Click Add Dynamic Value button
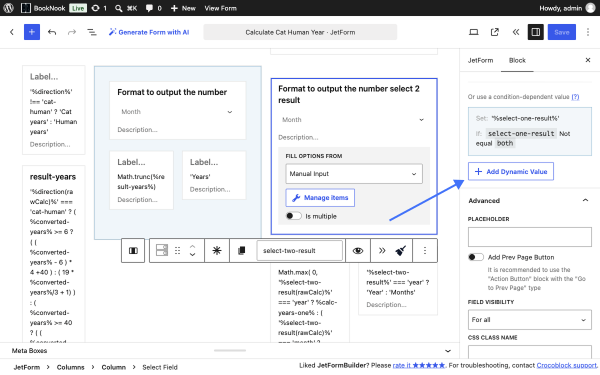600x375 pixels. (510, 171)
